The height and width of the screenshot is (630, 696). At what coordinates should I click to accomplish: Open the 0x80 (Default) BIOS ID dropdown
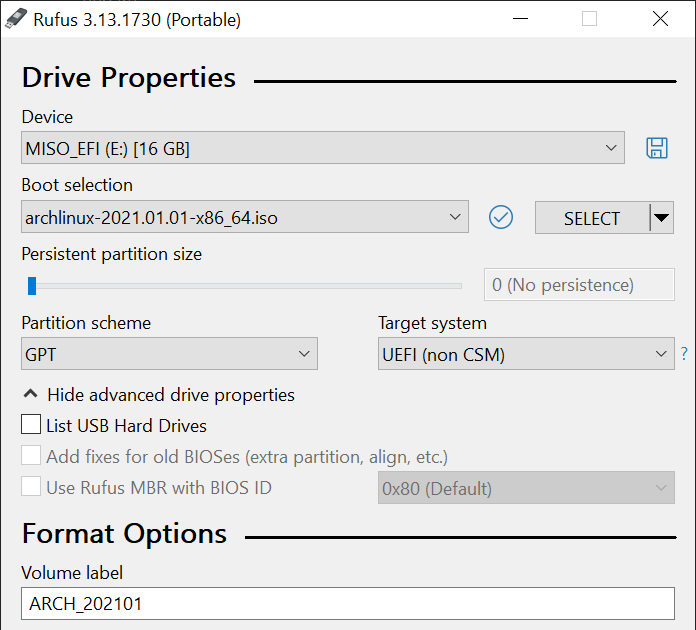[526, 487]
